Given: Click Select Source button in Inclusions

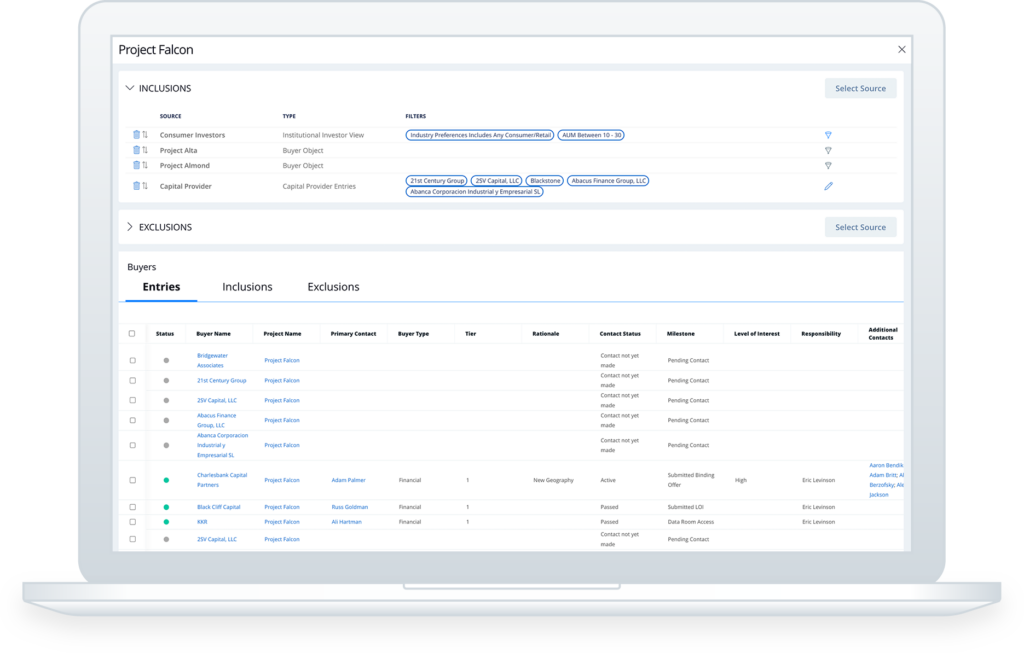Looking at the screenshot, I should pos(860,88).
